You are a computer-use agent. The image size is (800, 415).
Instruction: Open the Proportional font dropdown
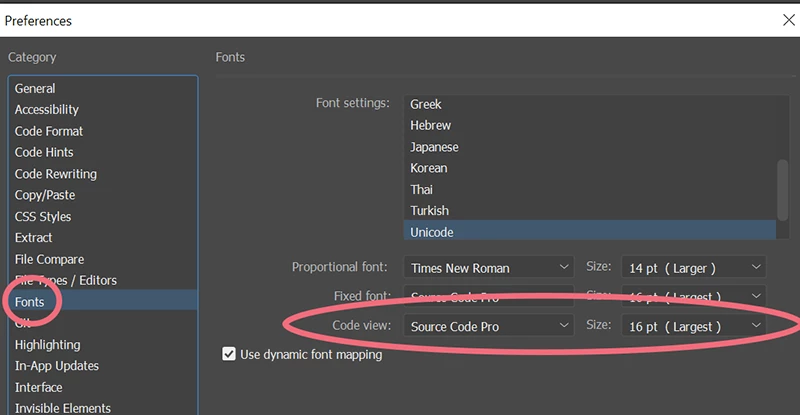(x=489, y=268)
